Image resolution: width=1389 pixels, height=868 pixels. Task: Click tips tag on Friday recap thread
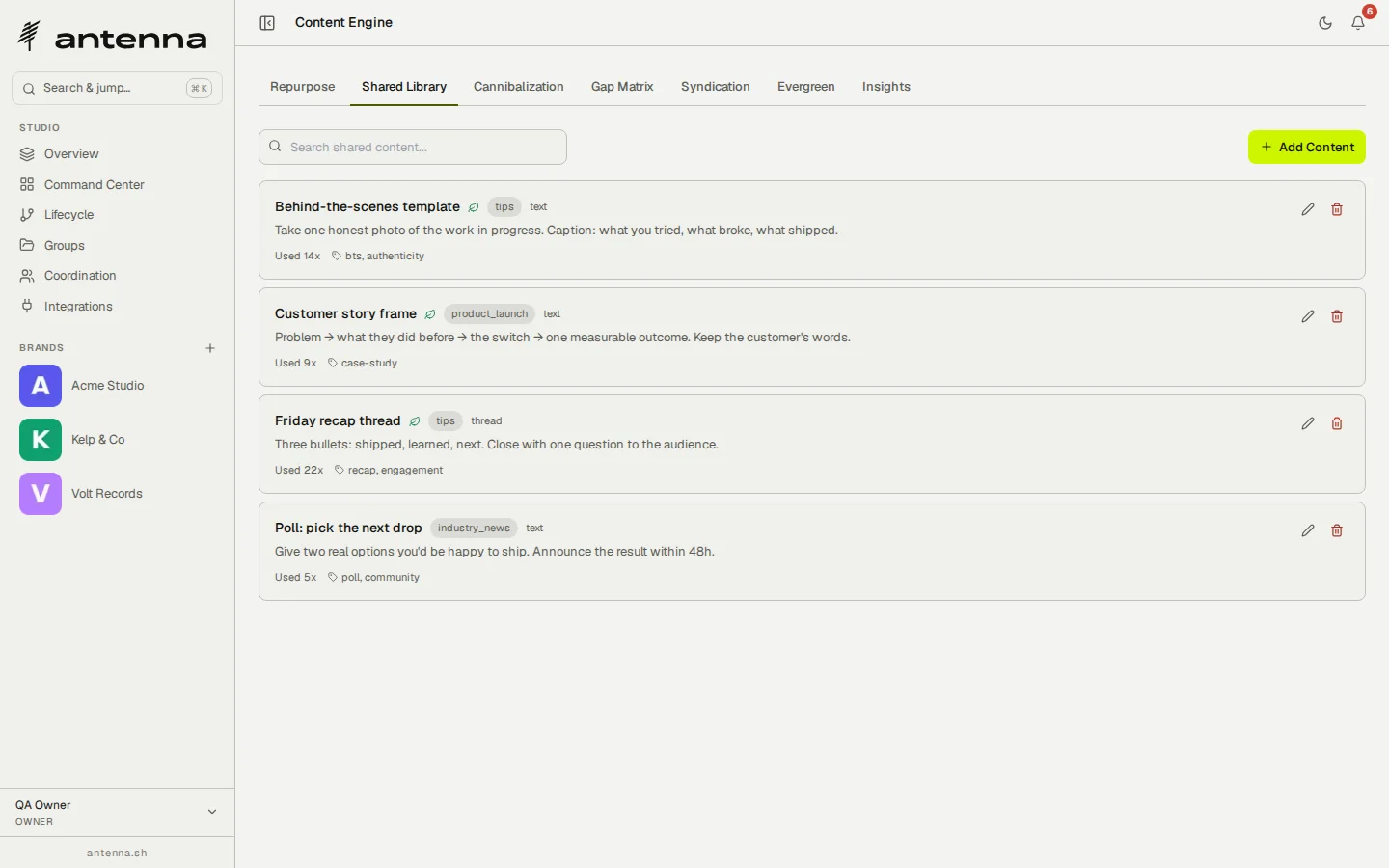click(x=446, y=421)
